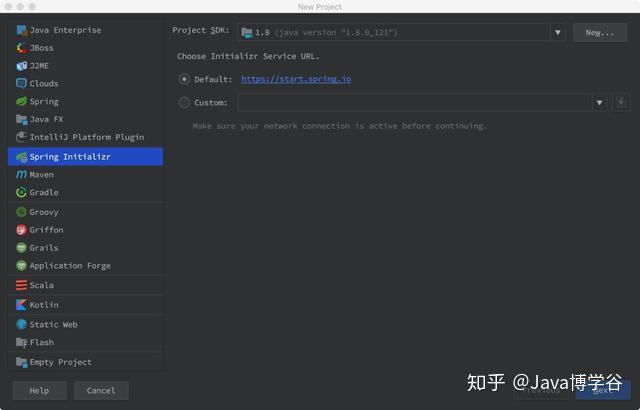
Task: Click the Project SDK 1.8 combo box
Action: click(x=401, y=33)
